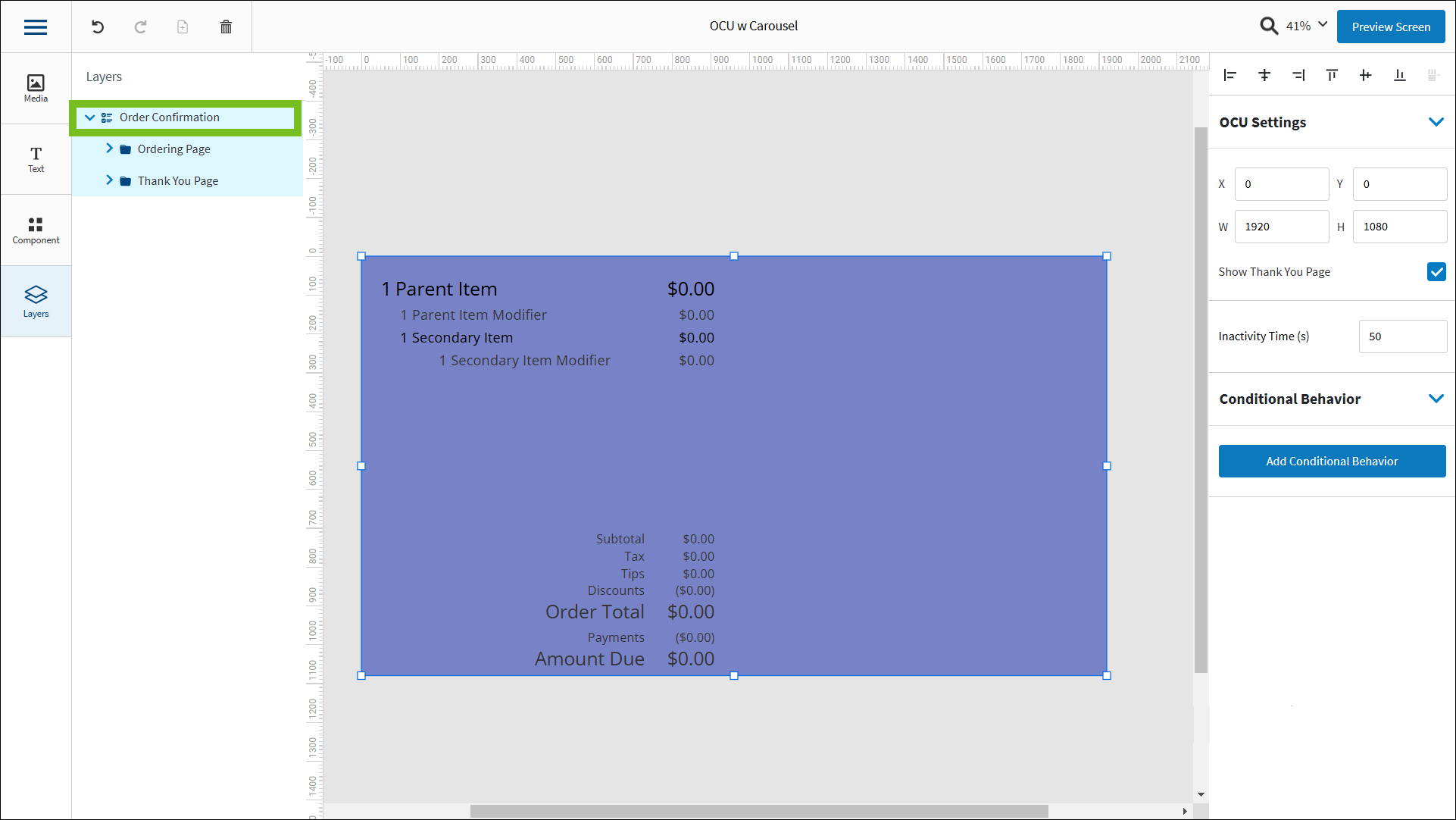Collapse the OCU Settings section
Image resolution: width=1456 pixels, height=820 pixels.
tap(1436, 122)
